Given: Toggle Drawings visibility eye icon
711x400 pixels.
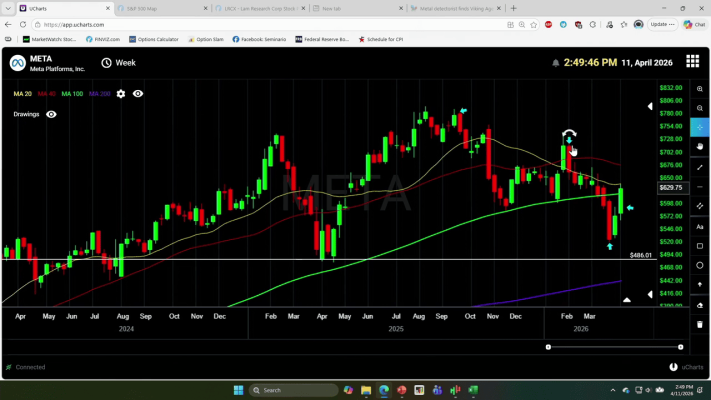Looking at the screenshot, I should click(x=51, y=114).
